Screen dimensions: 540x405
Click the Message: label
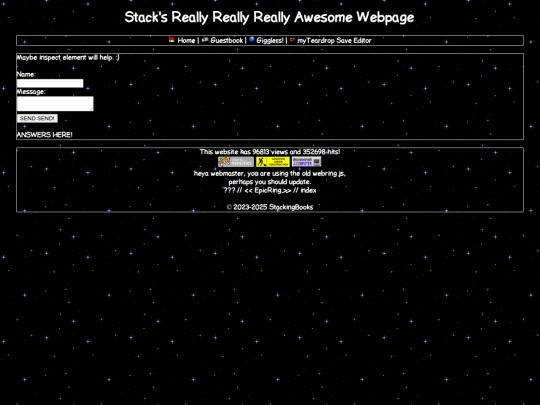coord(31,92)
